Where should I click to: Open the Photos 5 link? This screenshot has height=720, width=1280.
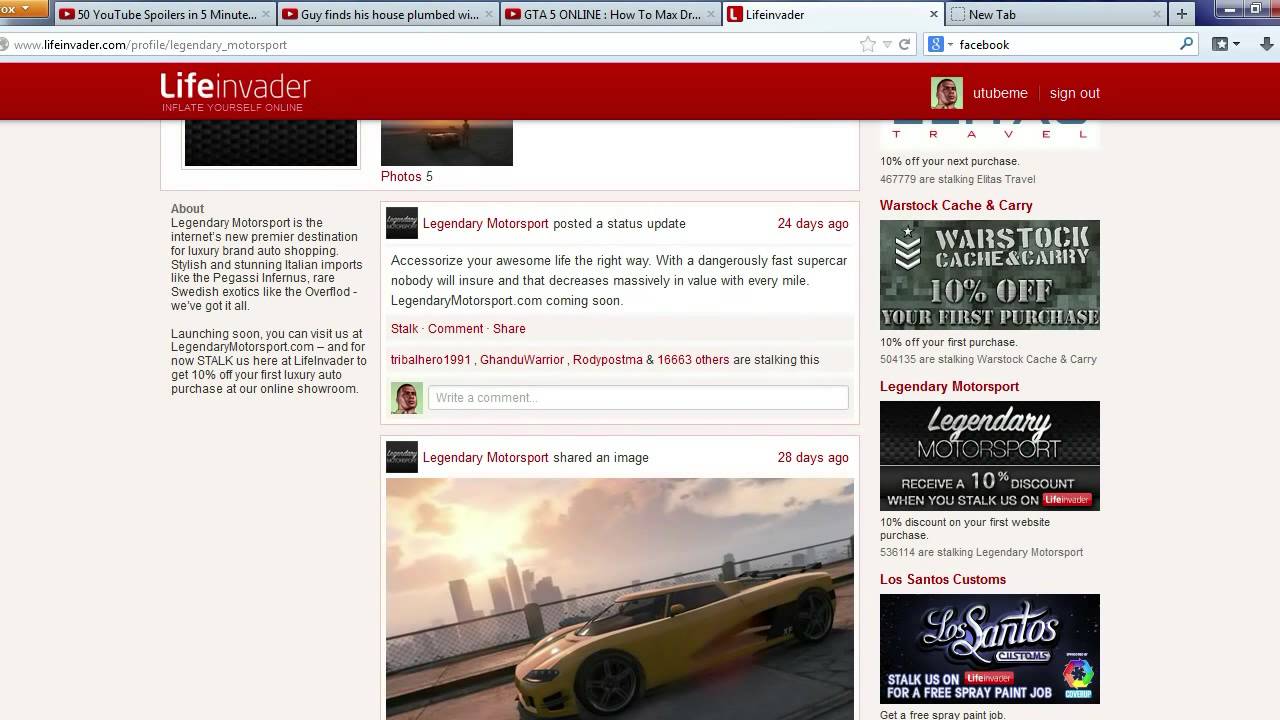[407, 176]
